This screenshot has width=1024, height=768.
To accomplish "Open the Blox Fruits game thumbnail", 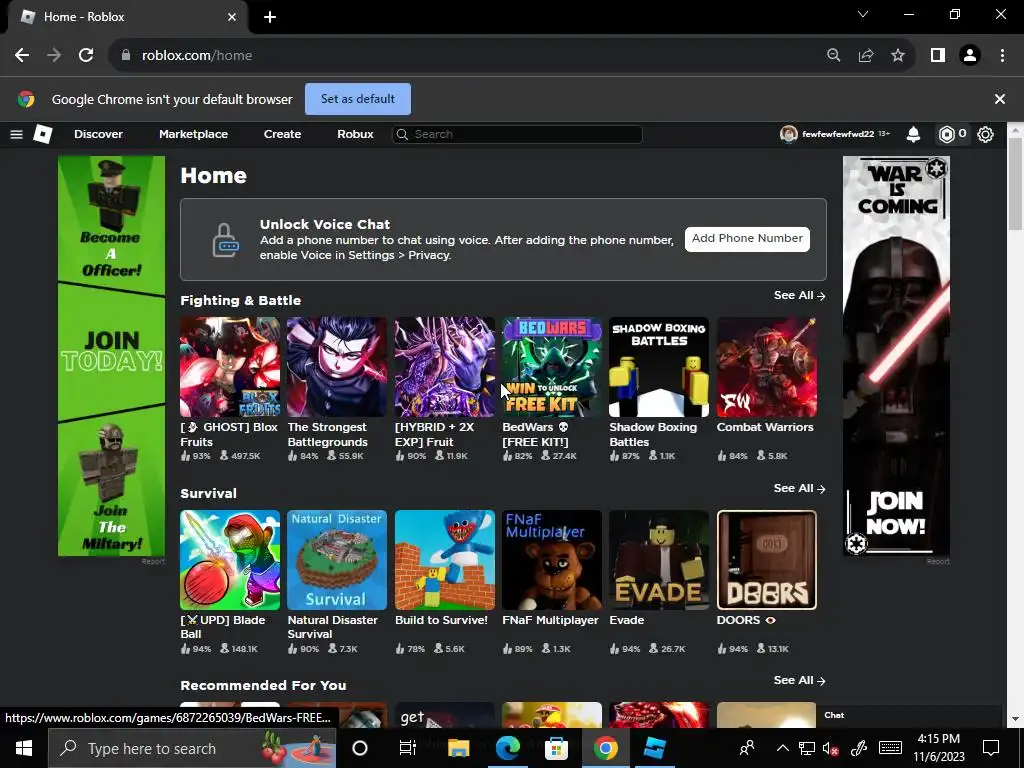I will click(230, 367).
